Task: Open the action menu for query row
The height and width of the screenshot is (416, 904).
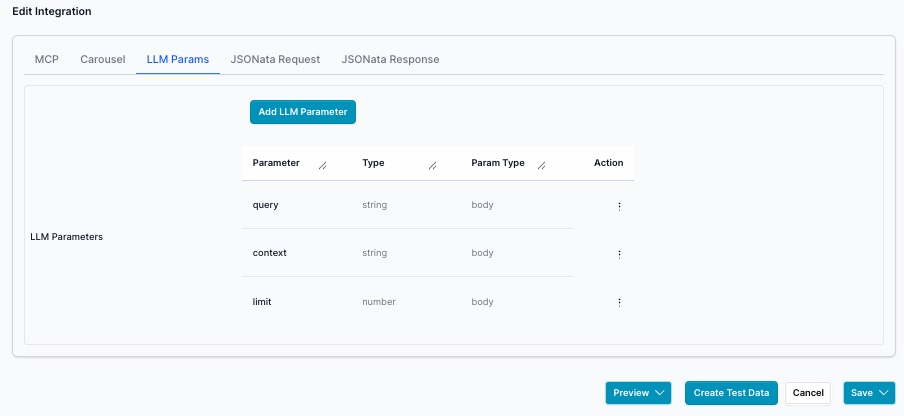Action: click(x=619, y=206)
